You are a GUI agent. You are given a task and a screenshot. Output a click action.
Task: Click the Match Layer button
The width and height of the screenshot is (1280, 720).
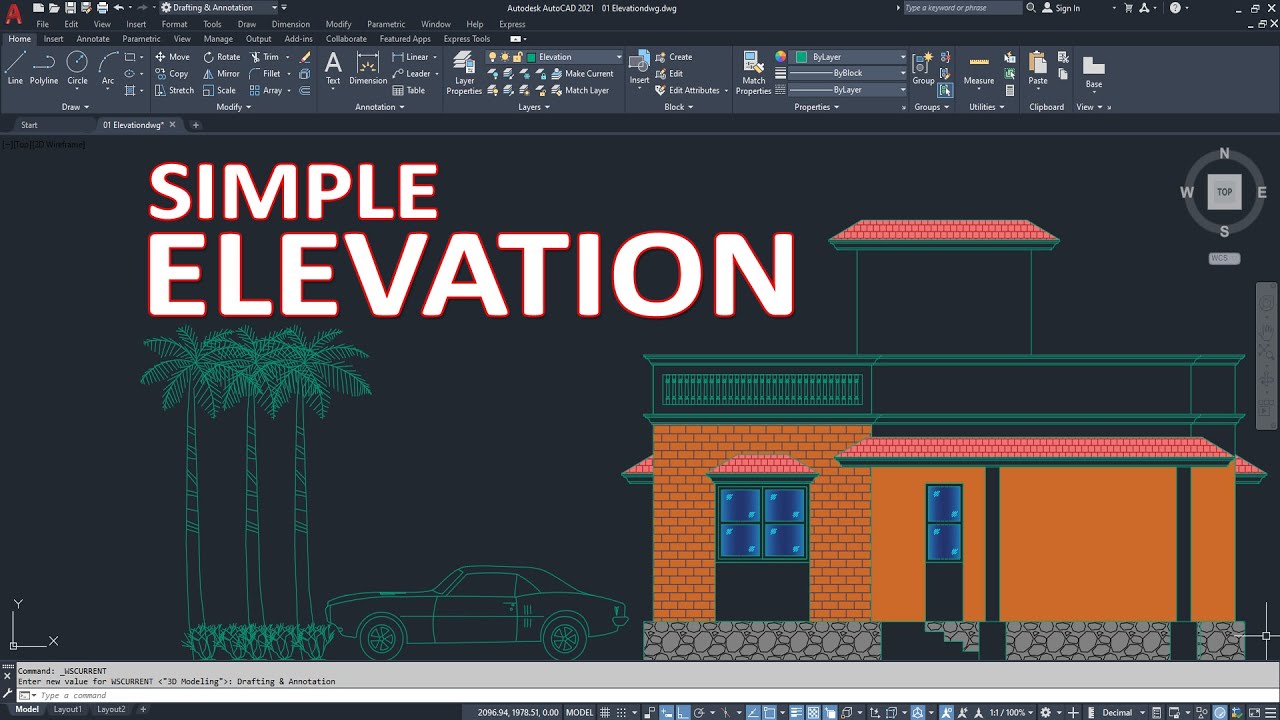(580, 90)
